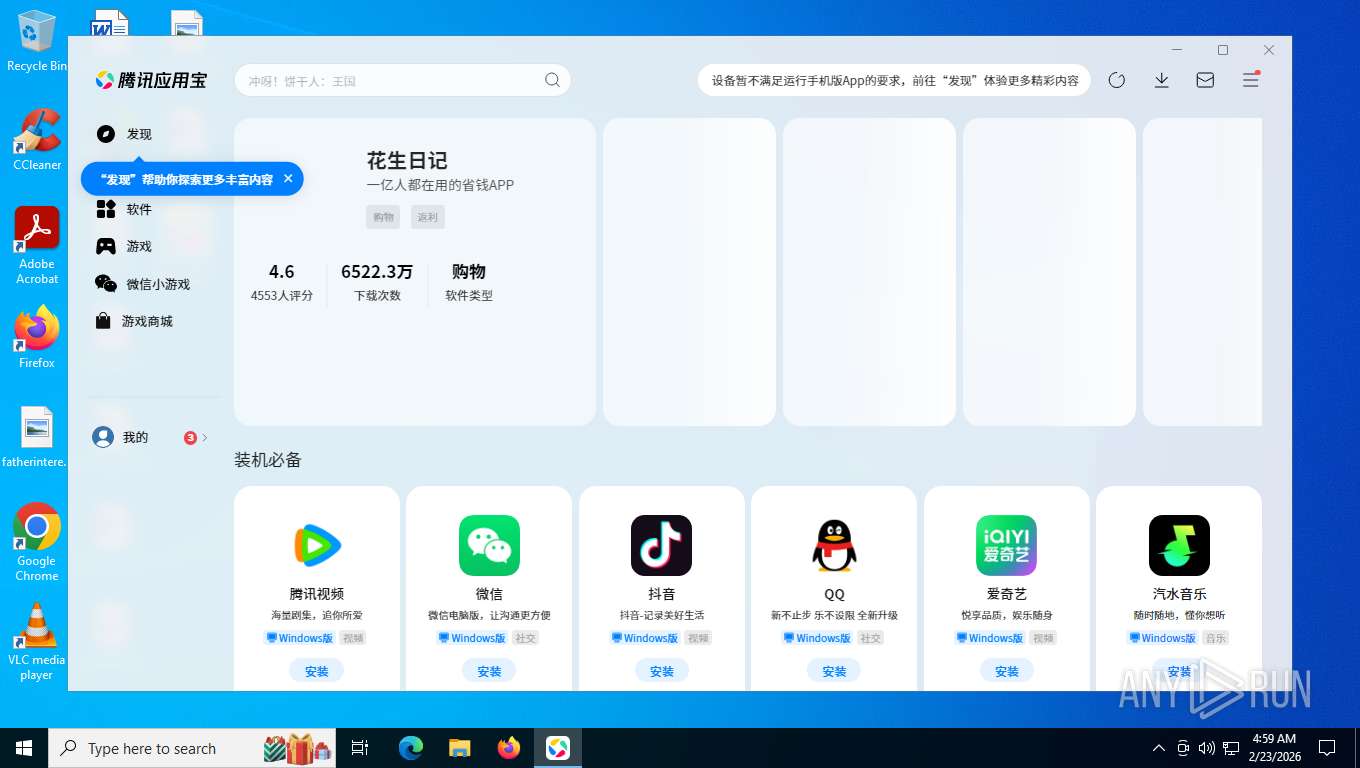Show hidden system tray icons
This screenshot has height=768, width=1360.
(1159, 748)
